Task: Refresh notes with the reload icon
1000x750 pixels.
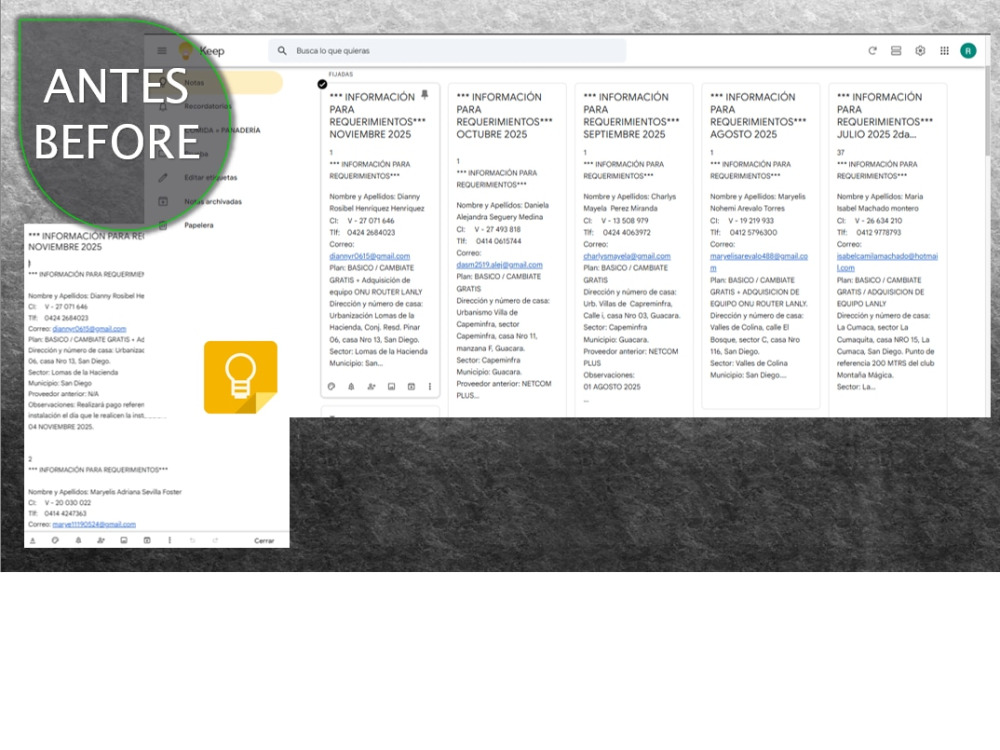Action: point(872,51)
